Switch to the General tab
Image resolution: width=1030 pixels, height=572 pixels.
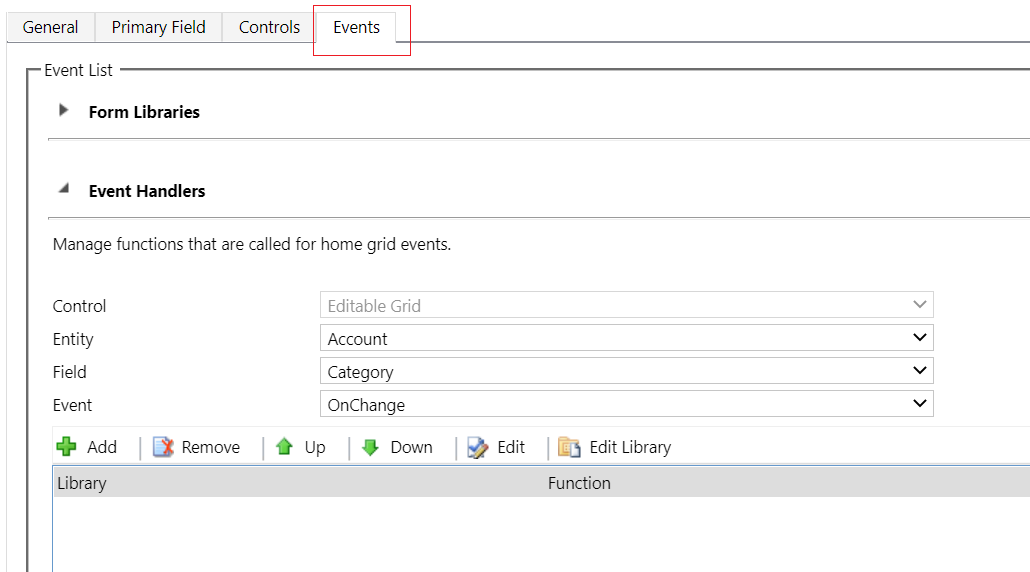pos(51,27)
